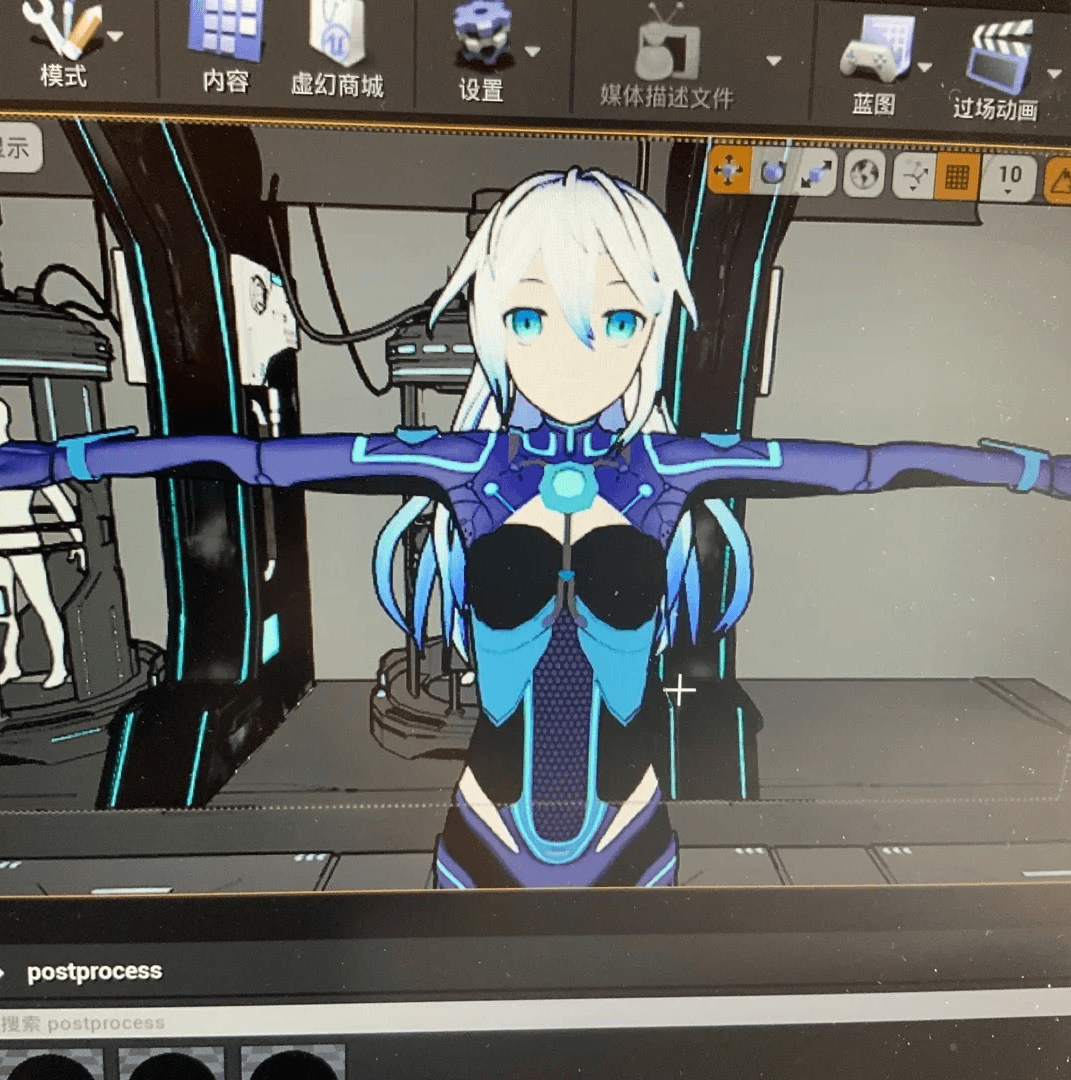Open grid snap size value 10
Image resolution: width=1071 pixels, height=1080 pixels.
(1009, 178)
